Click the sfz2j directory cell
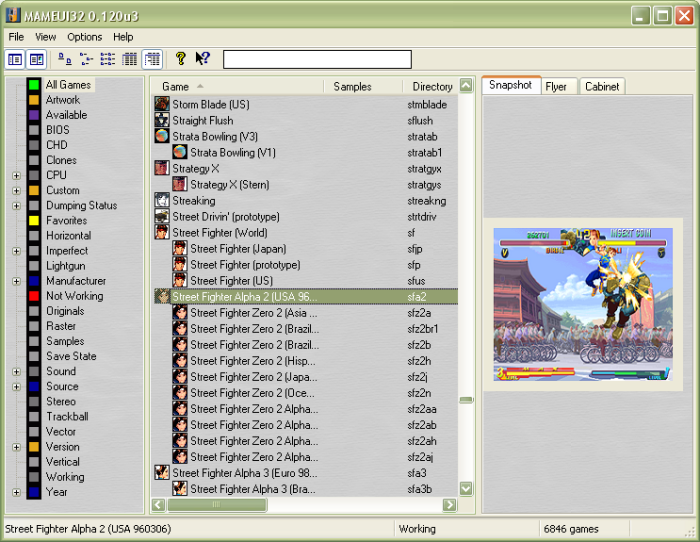 click(417, 377)
